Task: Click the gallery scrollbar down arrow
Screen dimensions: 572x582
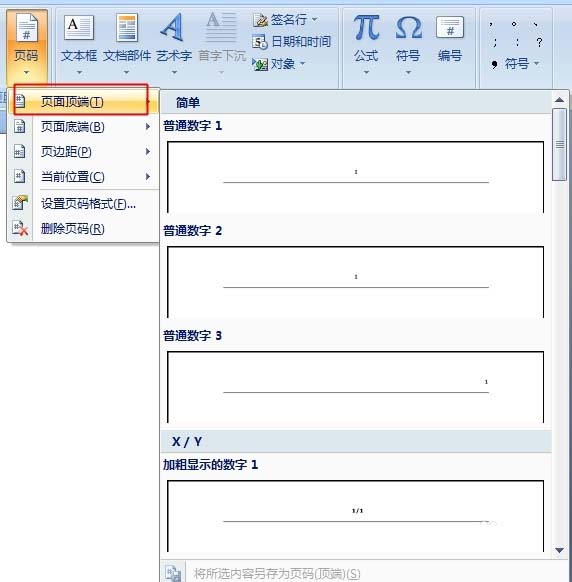Action: 559,550
